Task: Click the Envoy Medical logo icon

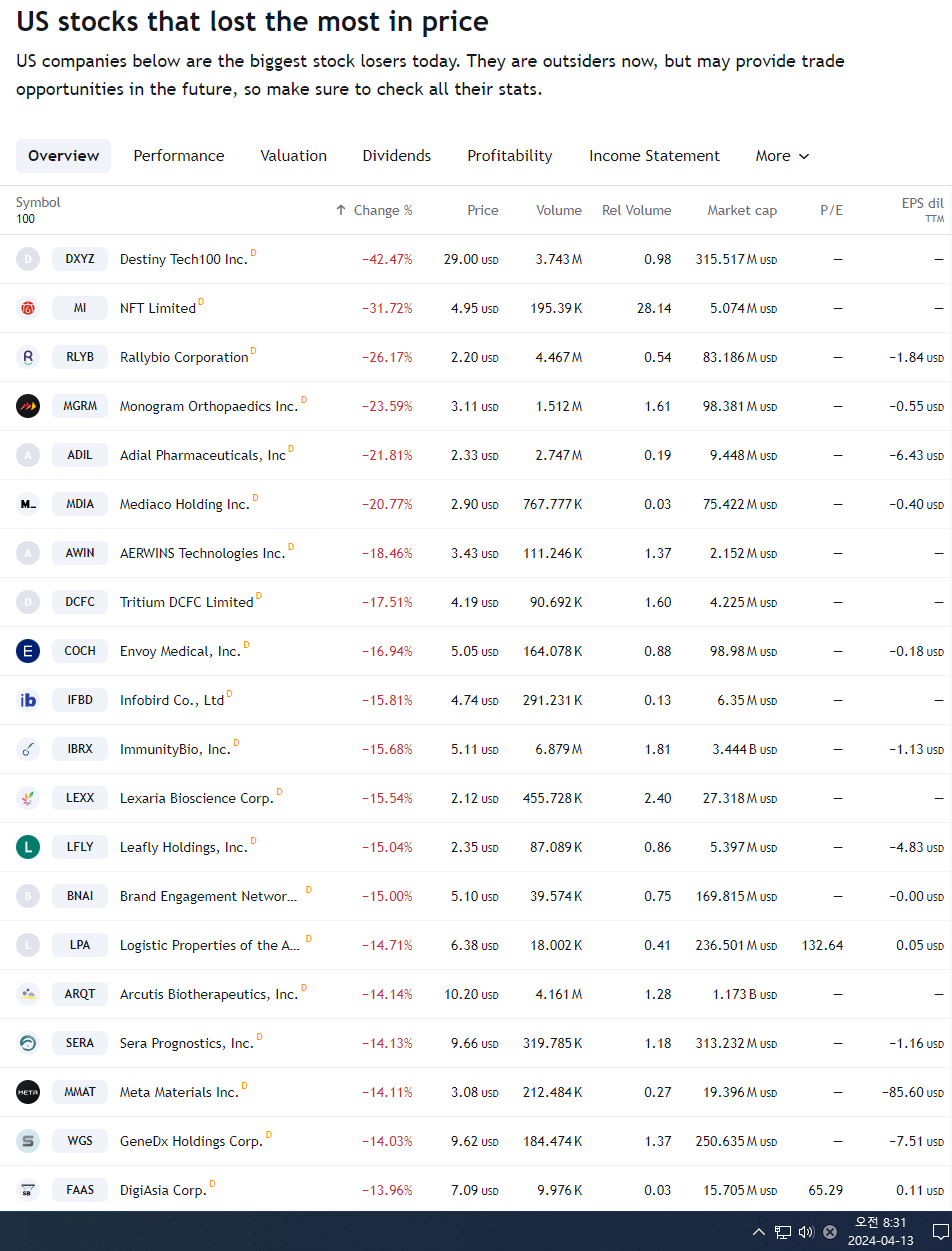Action: tap(28, 651)
